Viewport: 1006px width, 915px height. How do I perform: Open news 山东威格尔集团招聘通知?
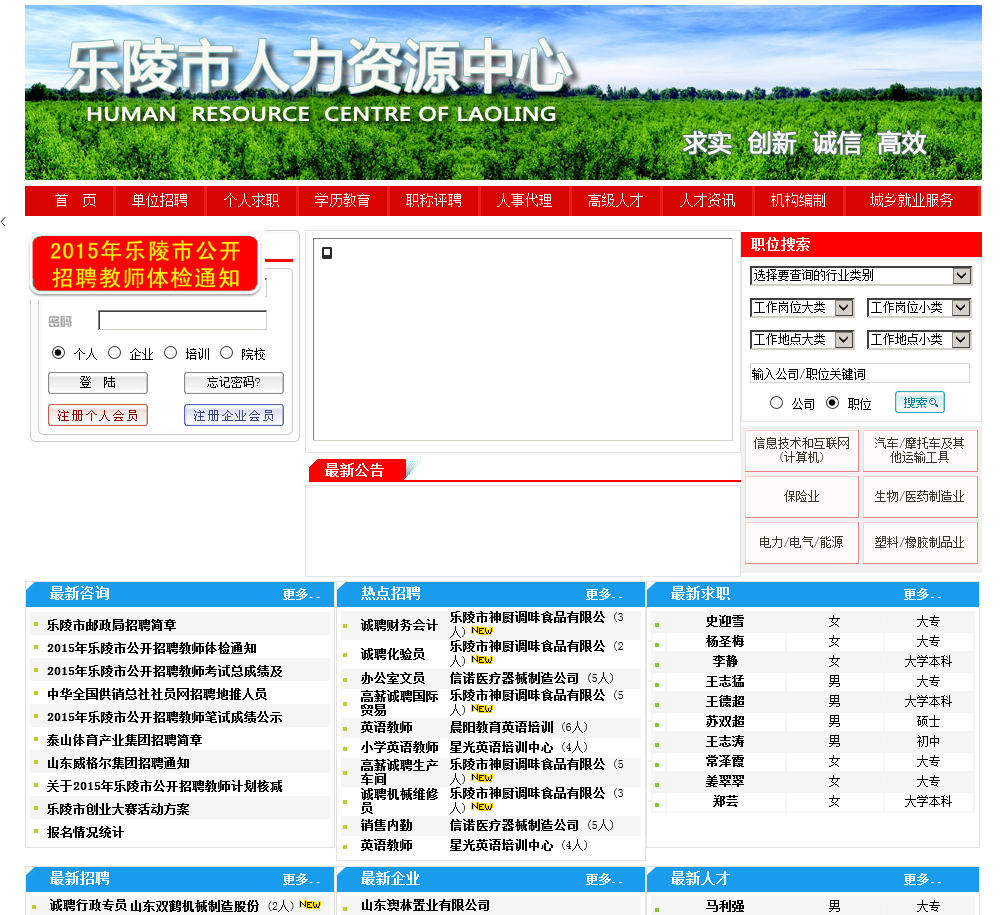pos(118,764)
